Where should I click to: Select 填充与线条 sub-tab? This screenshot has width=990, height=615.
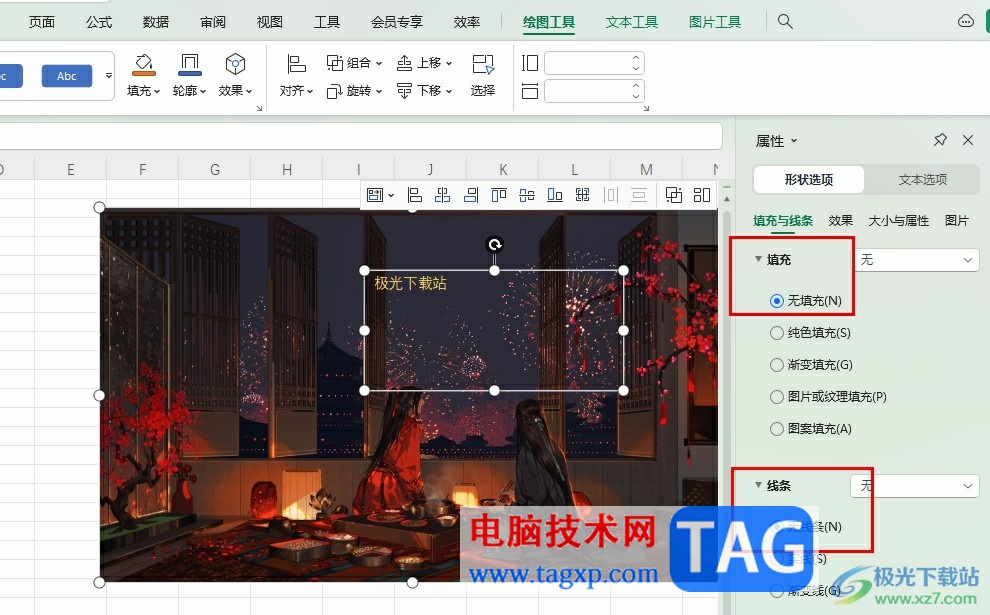click(x=783, y=220)
